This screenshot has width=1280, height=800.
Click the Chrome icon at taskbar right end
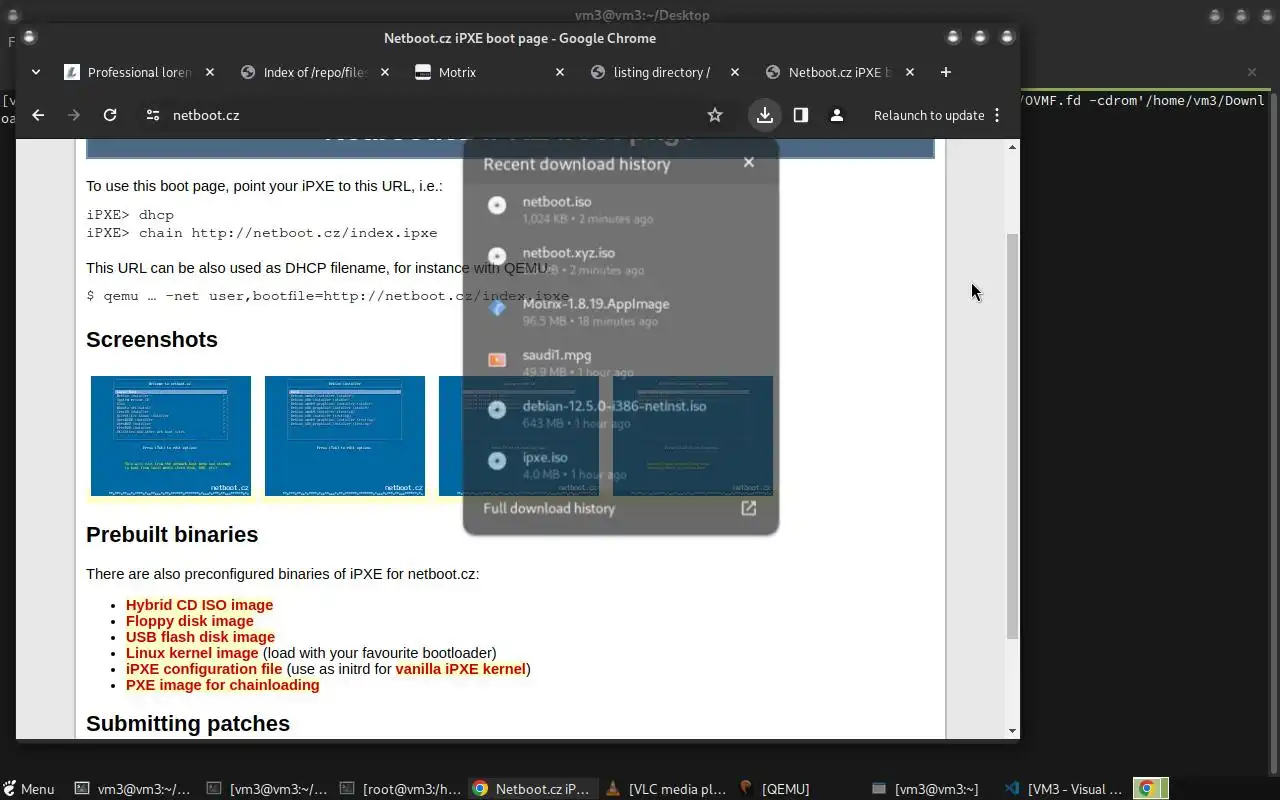click(x=1149, y=789)
